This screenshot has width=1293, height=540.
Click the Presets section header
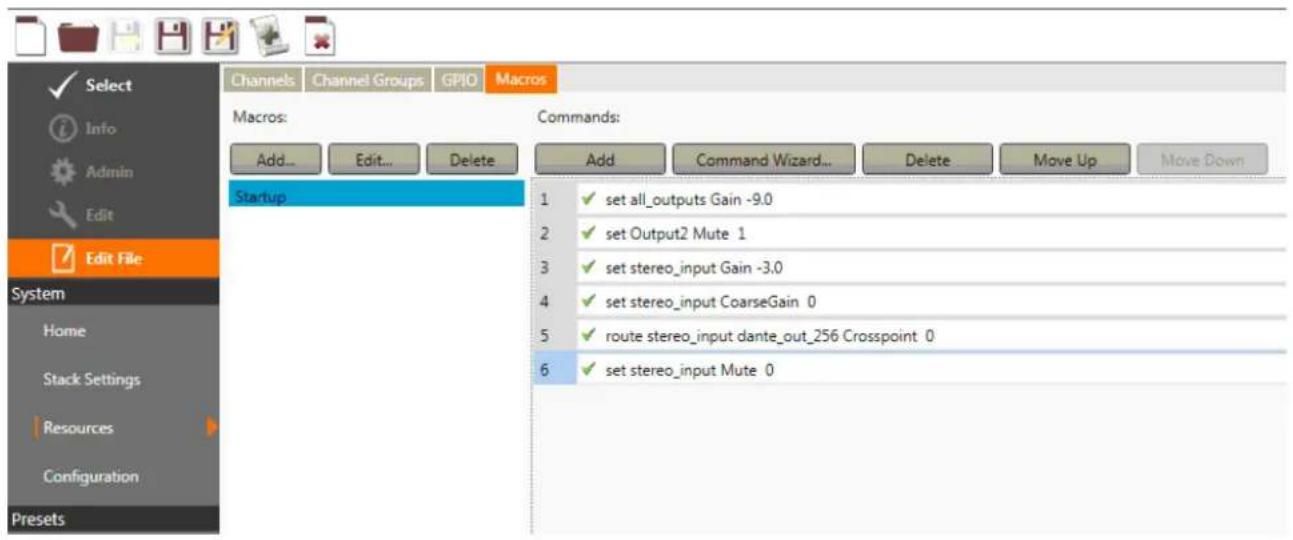click(x=113, y=519)
